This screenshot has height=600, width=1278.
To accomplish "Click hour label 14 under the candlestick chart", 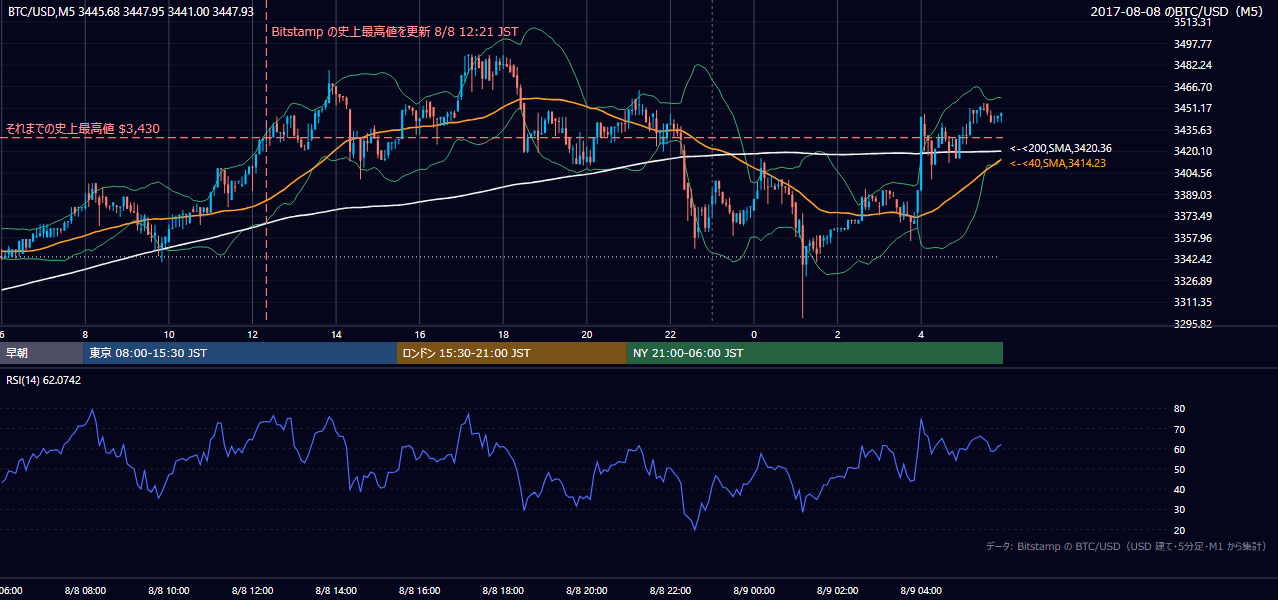I will tap(337, 334).
